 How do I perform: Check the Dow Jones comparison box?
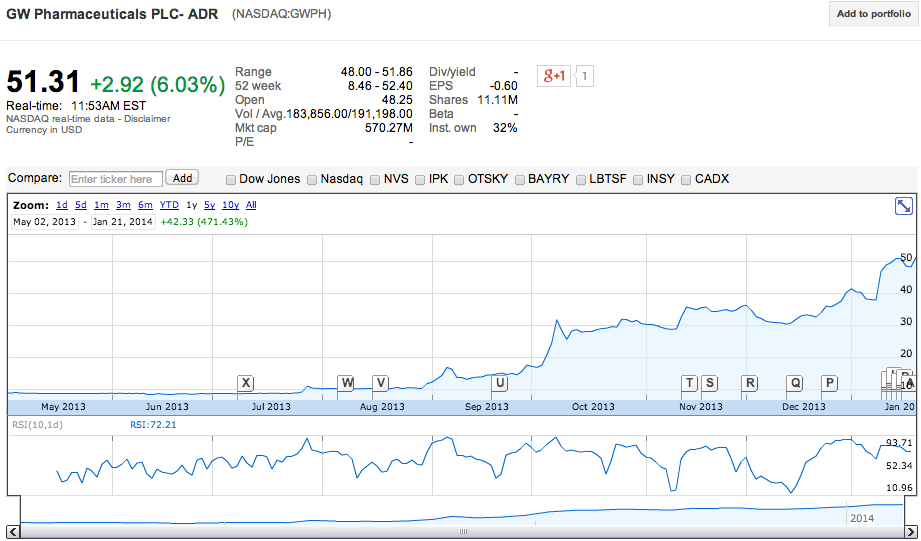click(x=231, y=180)
